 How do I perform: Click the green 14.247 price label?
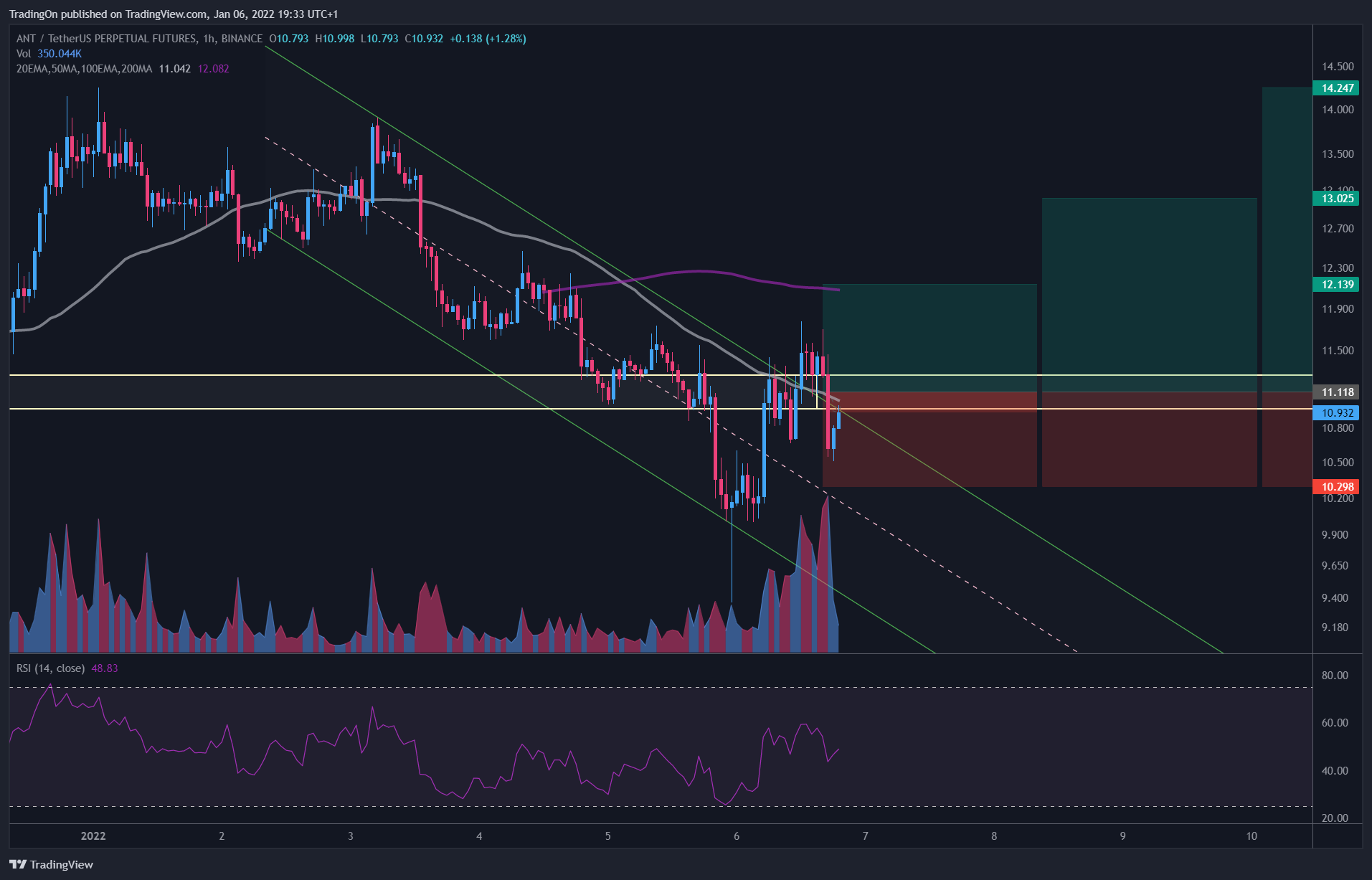(x=1336, y=88)
